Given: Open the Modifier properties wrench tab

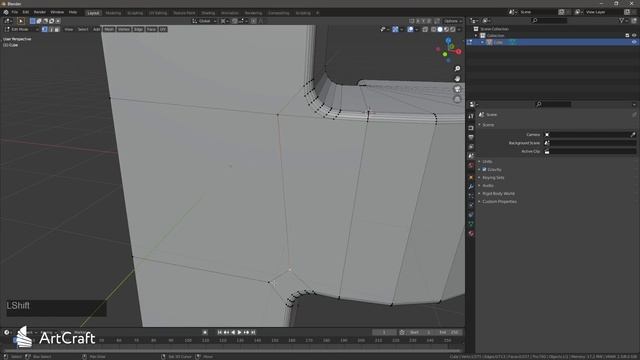Looking at the screenshot, I should (471, 187).
